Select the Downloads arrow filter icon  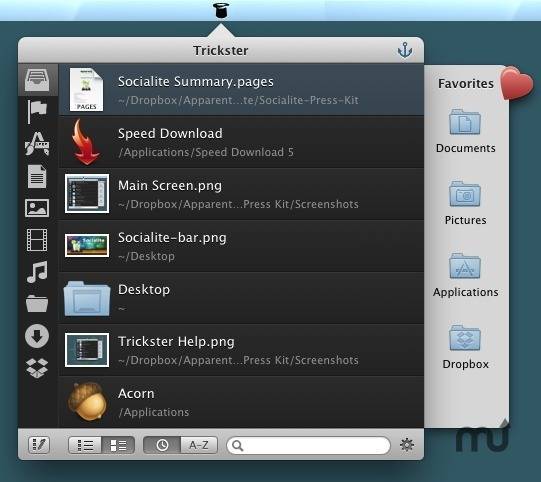click(x=37, y=336)
